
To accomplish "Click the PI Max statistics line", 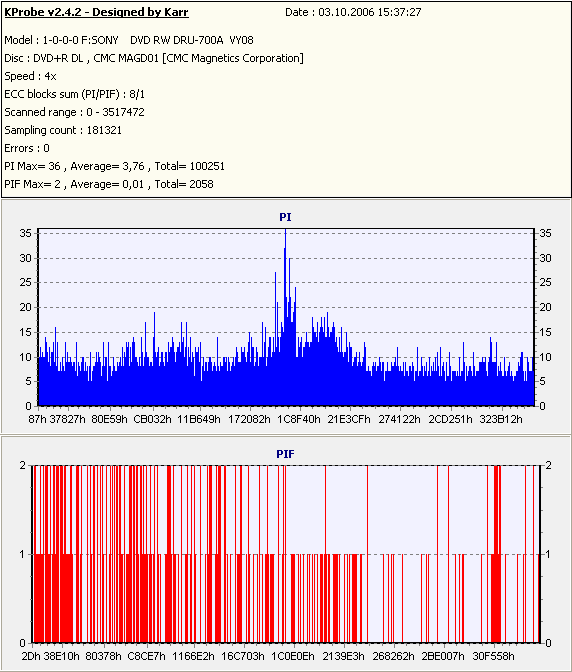I will coord(114,166).
